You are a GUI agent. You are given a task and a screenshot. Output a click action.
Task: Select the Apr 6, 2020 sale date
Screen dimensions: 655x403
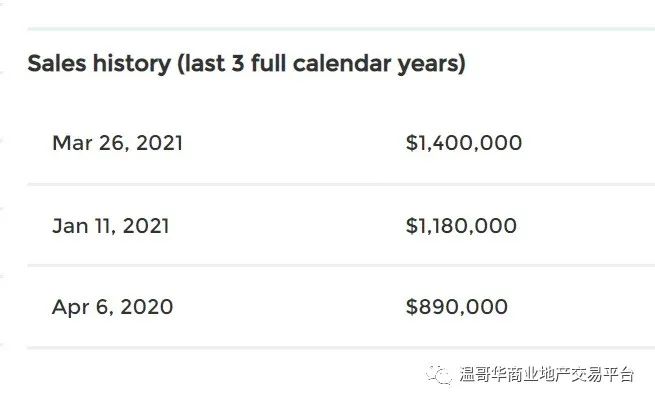112,307
